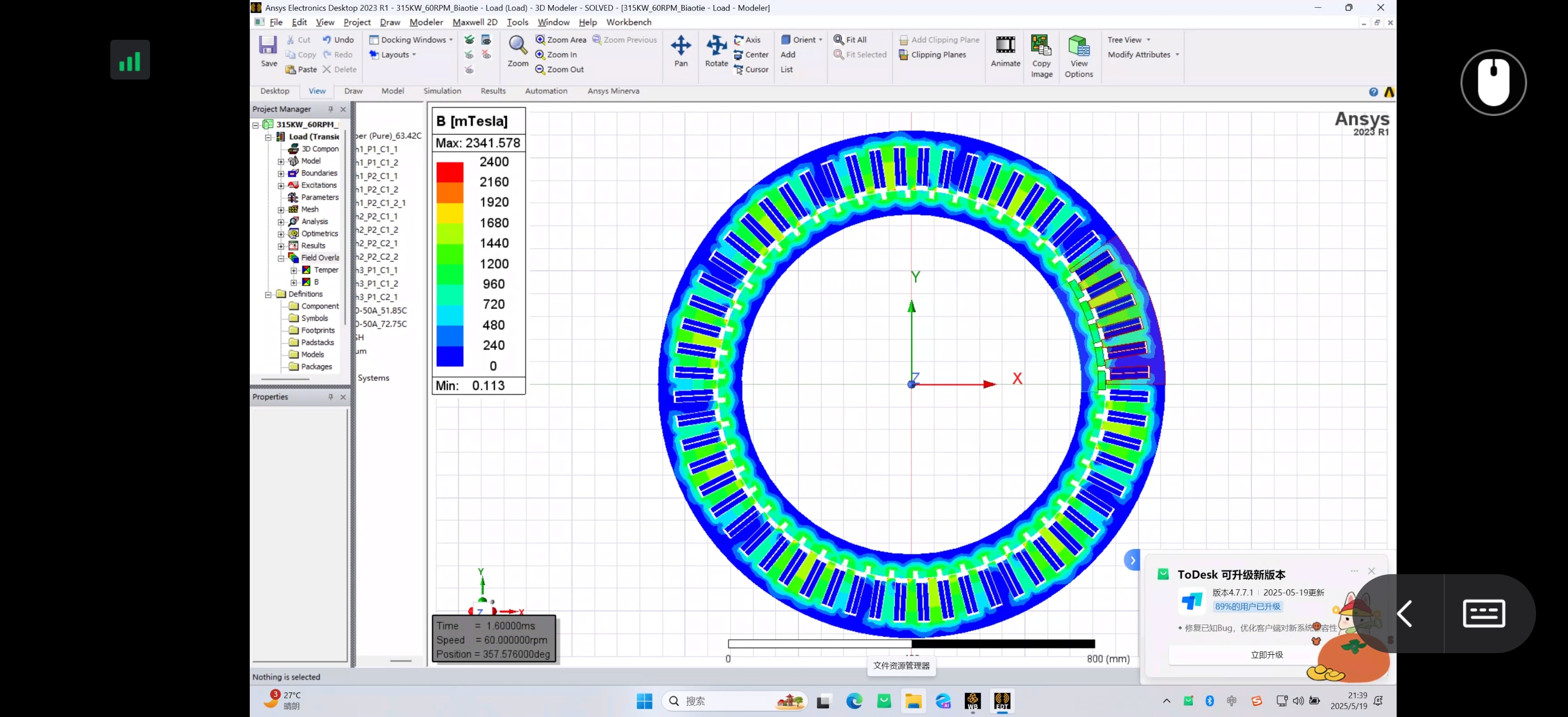Expand the Model tree node
The width and height of the screenshot is (1568, 717).
pos(281,161)
